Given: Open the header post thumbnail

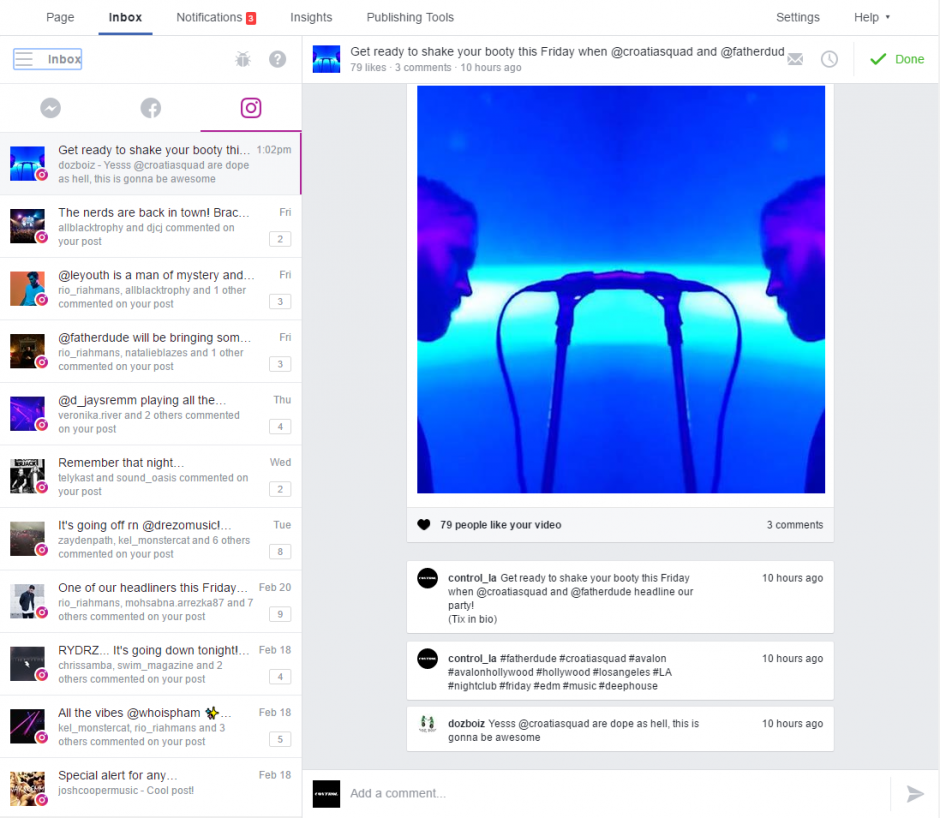Looking at the screenshot, I should tap(326, 59).
